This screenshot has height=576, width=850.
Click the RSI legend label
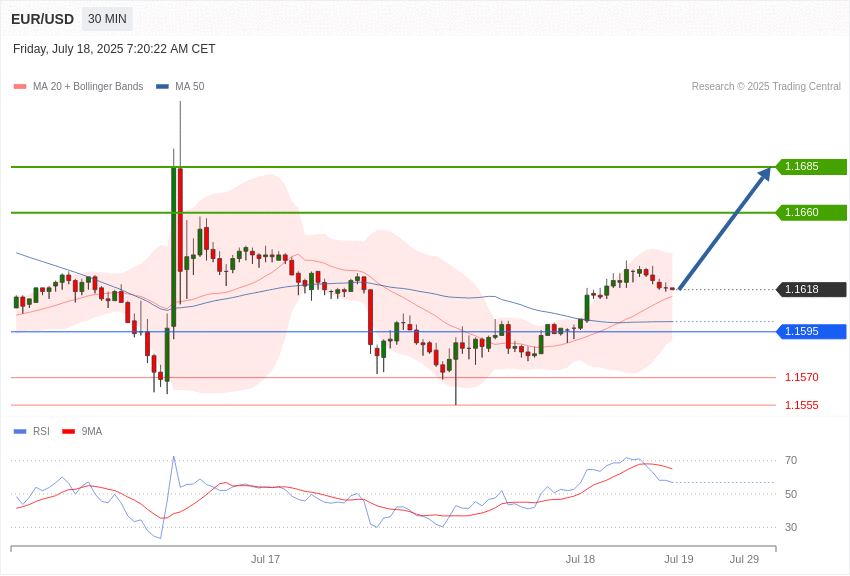pyautogui.click(x=41, y=431)
